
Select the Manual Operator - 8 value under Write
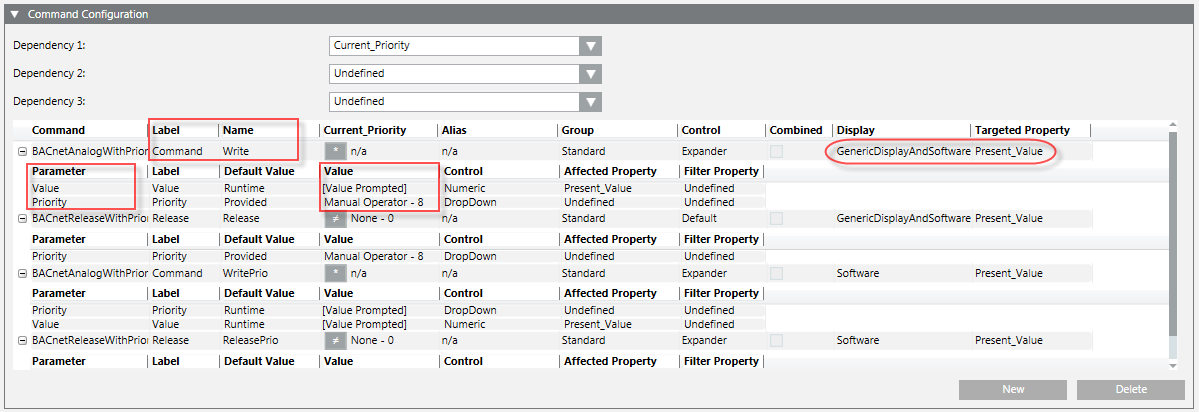click(x=373, y=202)
